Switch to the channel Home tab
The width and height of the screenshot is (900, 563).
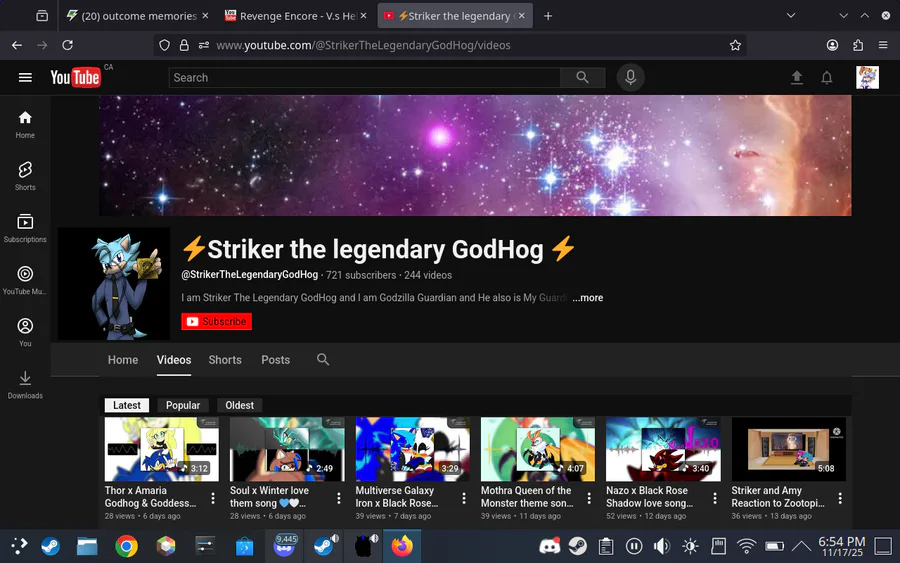point(123,360)
